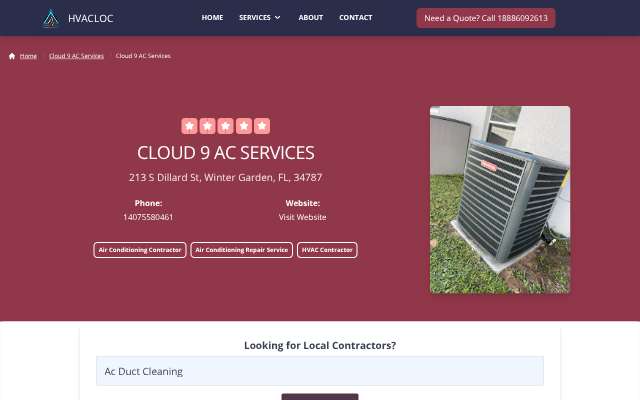This screenshot has height=400, width=640.
Task: Click the Phone: label
Action: pos(149,203)
